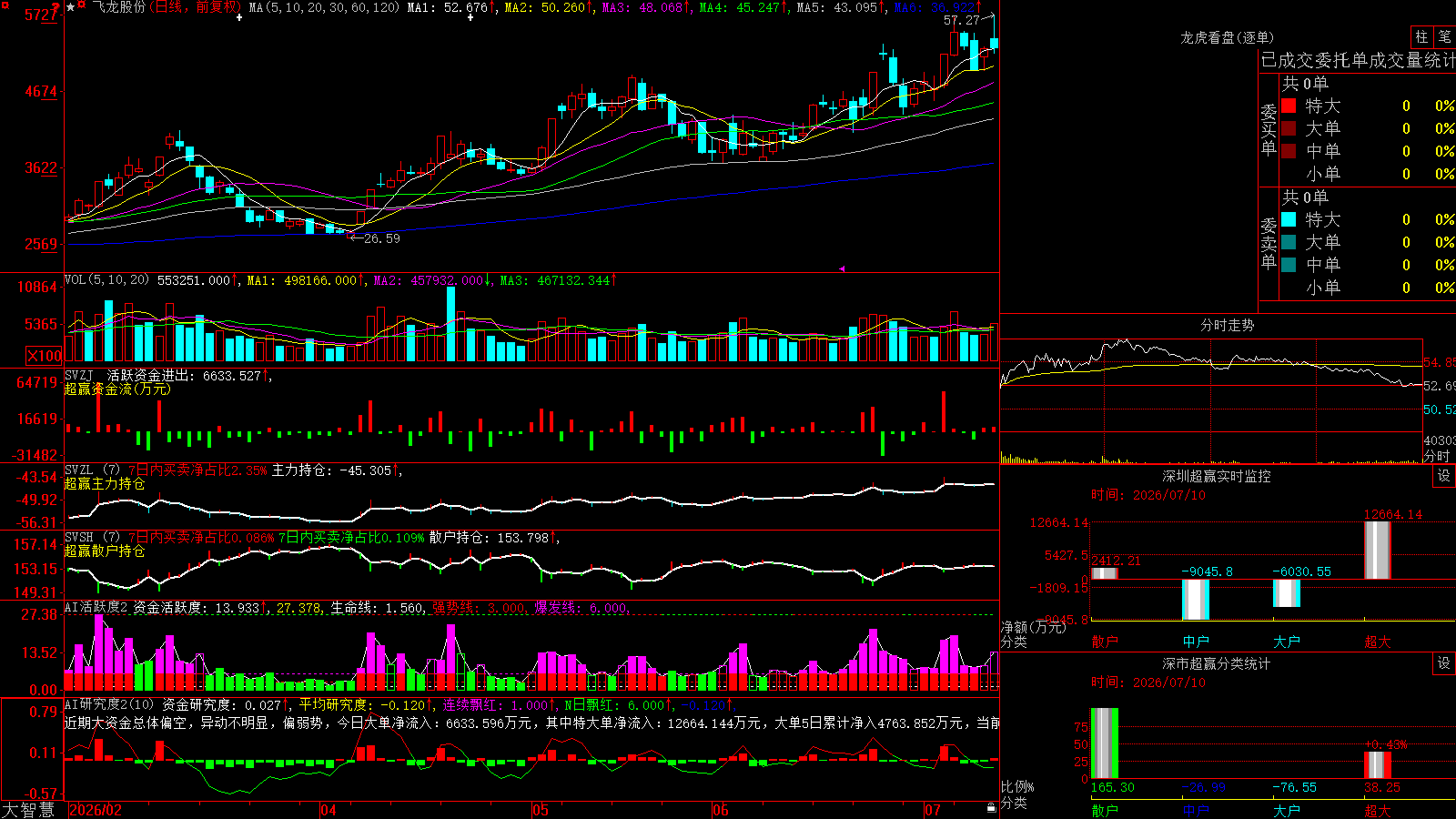Click the green 散户 bar in 深市超赢分类统计

pyautogui.click(x=1105, y=743)
